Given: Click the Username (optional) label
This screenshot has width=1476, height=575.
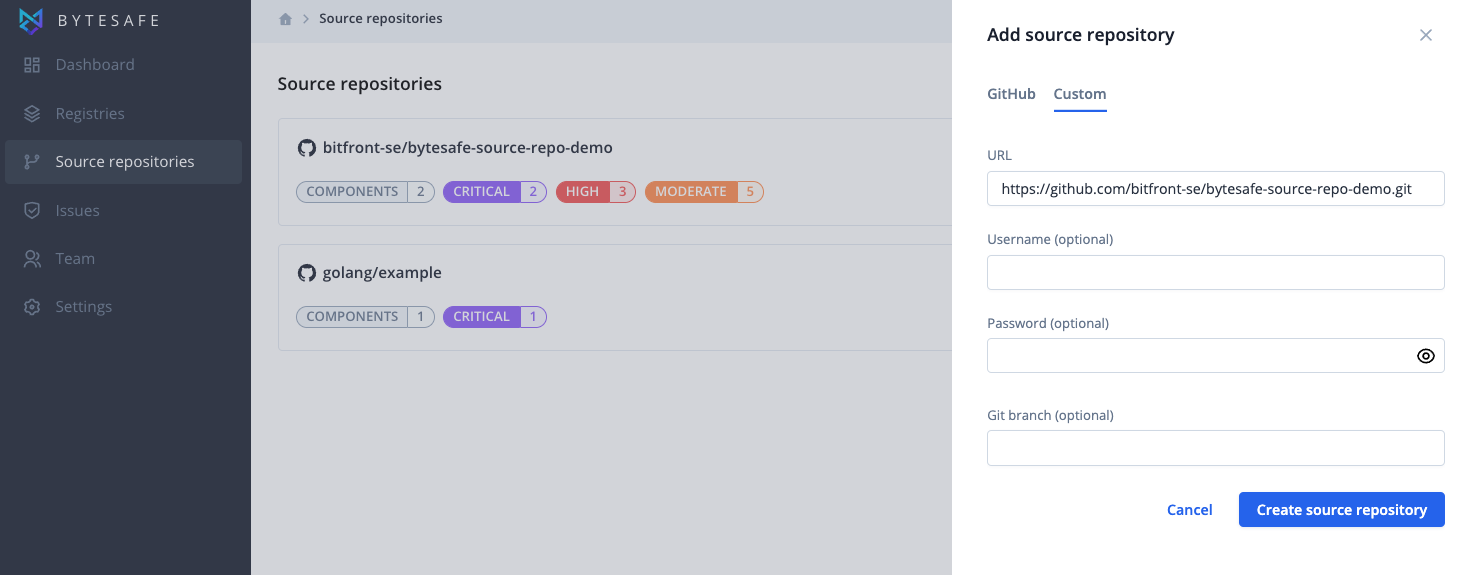Looking at the screenshot, I should [x=1050, y=240].
